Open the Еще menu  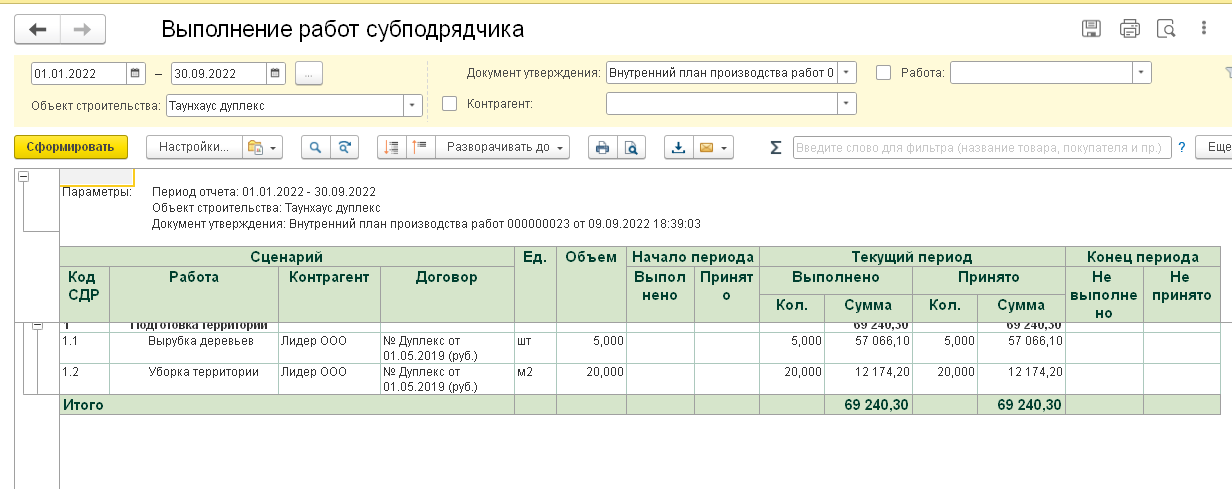tap(1216, 148)
